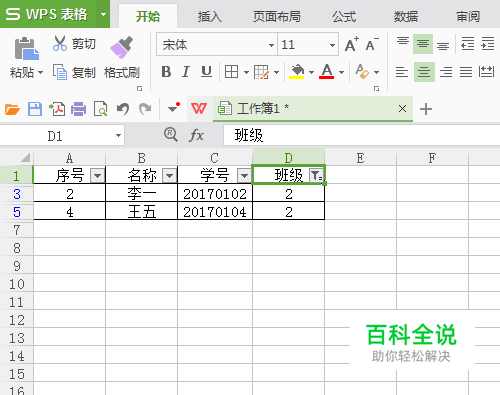Screen dimensions: 500x395
Task: Click the export to PDF icon
Action: pyautogui.click(x=57, y=109)
